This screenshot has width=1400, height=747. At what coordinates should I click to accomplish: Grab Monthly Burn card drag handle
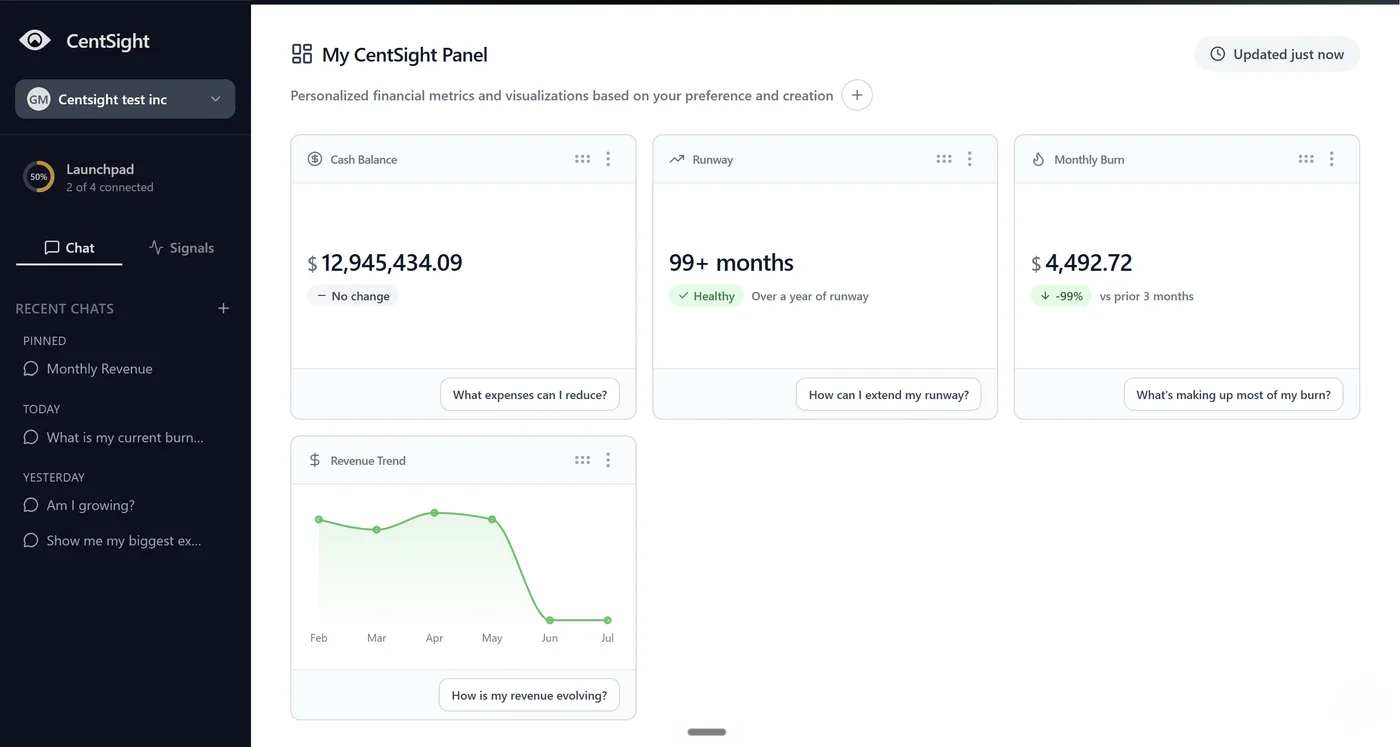(1306, 159)
